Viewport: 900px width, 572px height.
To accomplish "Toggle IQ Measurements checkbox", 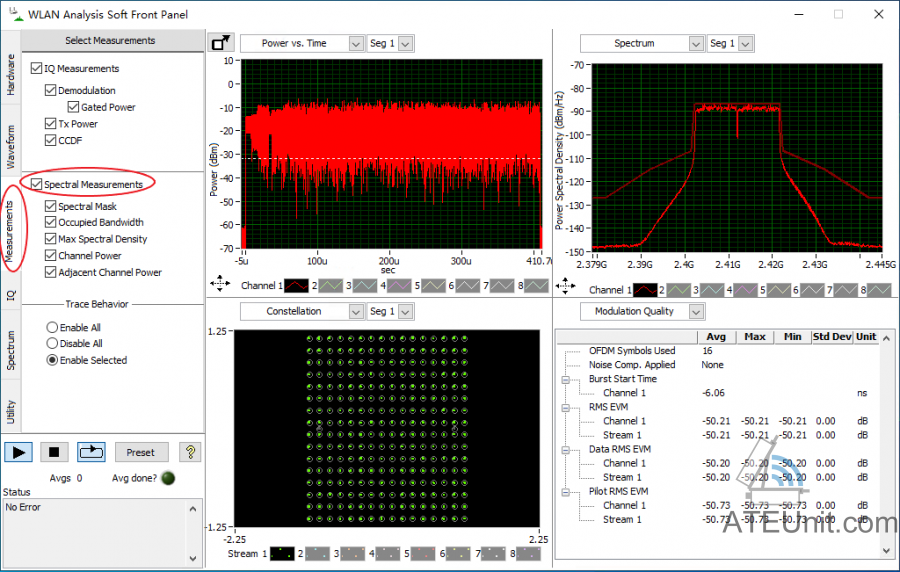I will pos(36,68).
